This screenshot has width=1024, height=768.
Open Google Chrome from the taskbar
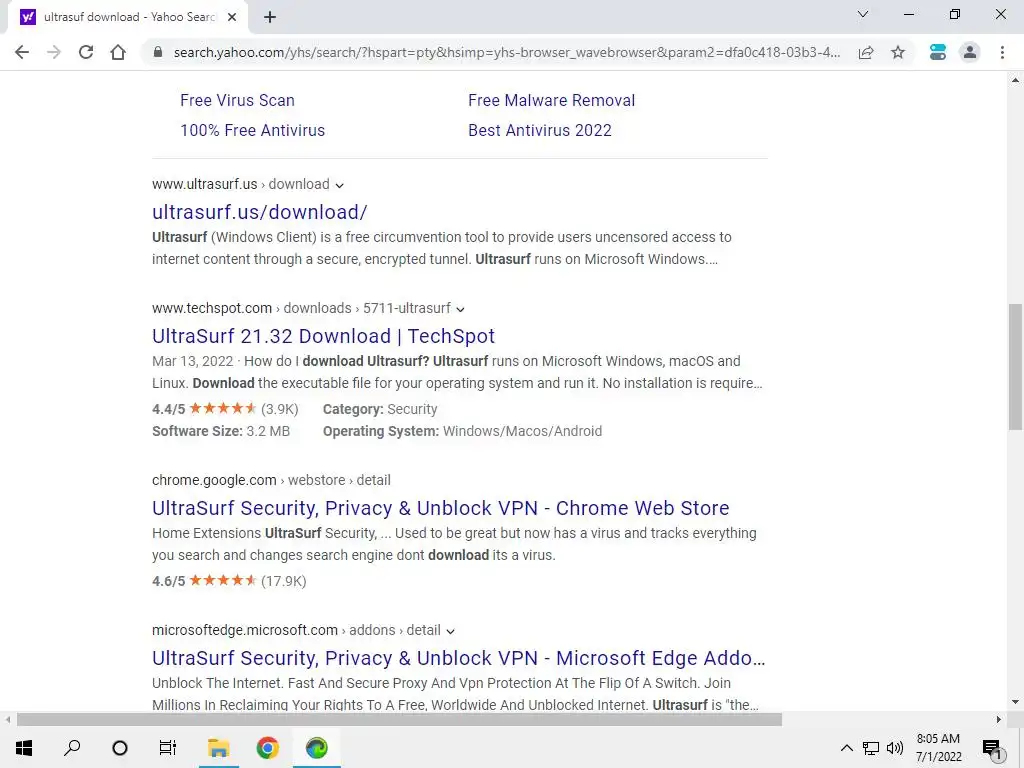pyautogui.click(x=267, y=748)
